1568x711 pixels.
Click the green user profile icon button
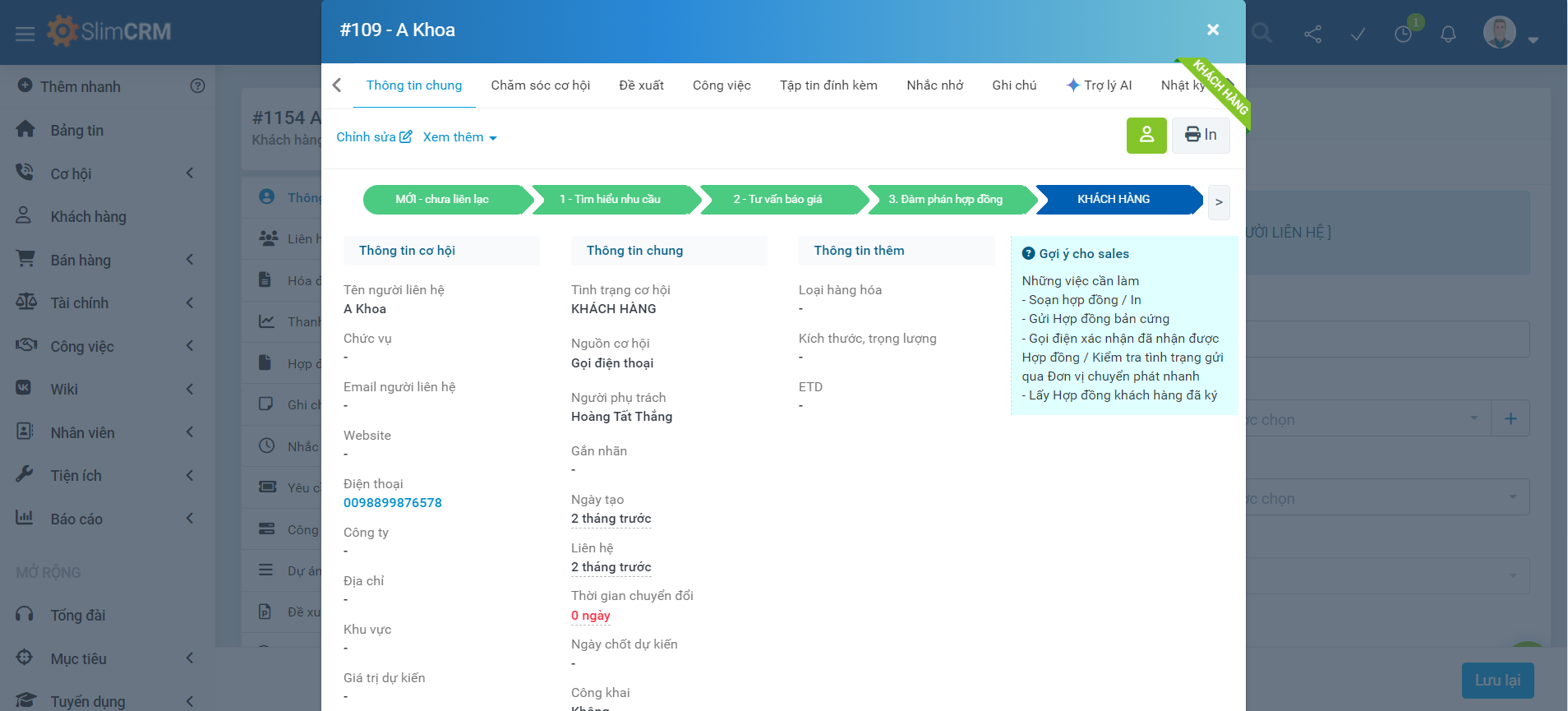[1146, 136]
